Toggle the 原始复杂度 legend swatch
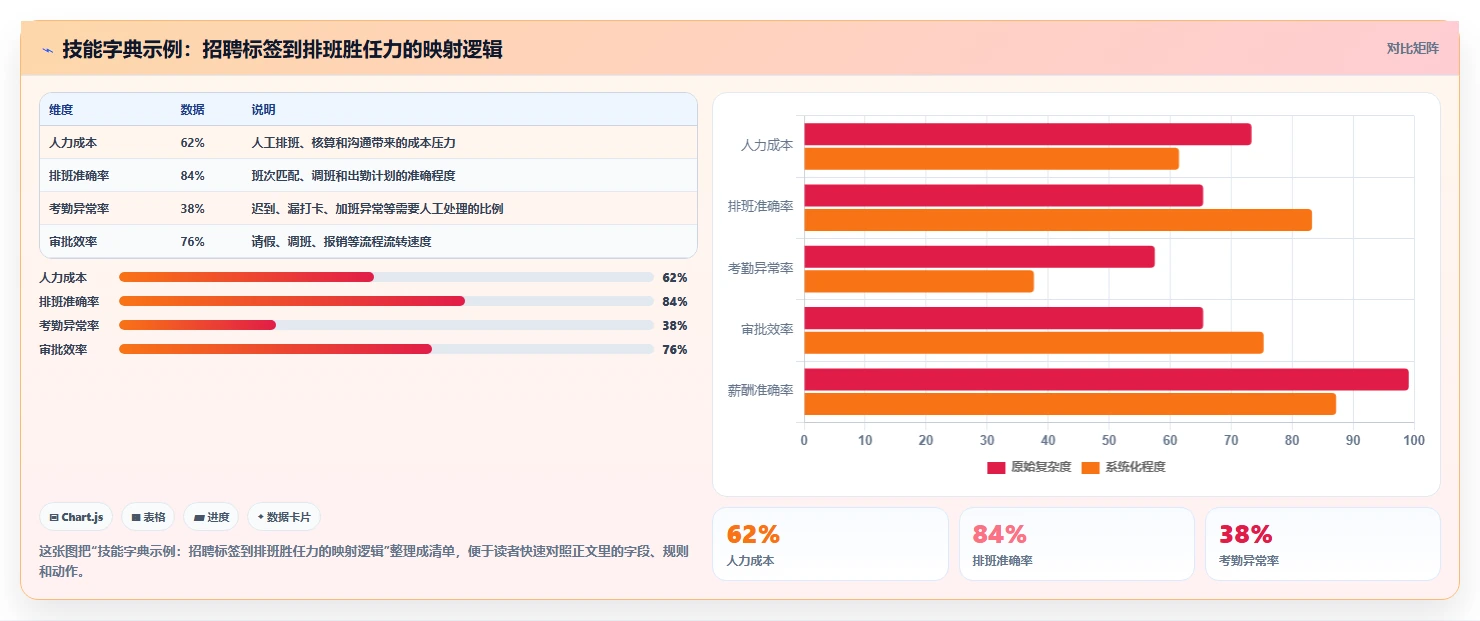1480x621 pixels. (x=996, y=467)
